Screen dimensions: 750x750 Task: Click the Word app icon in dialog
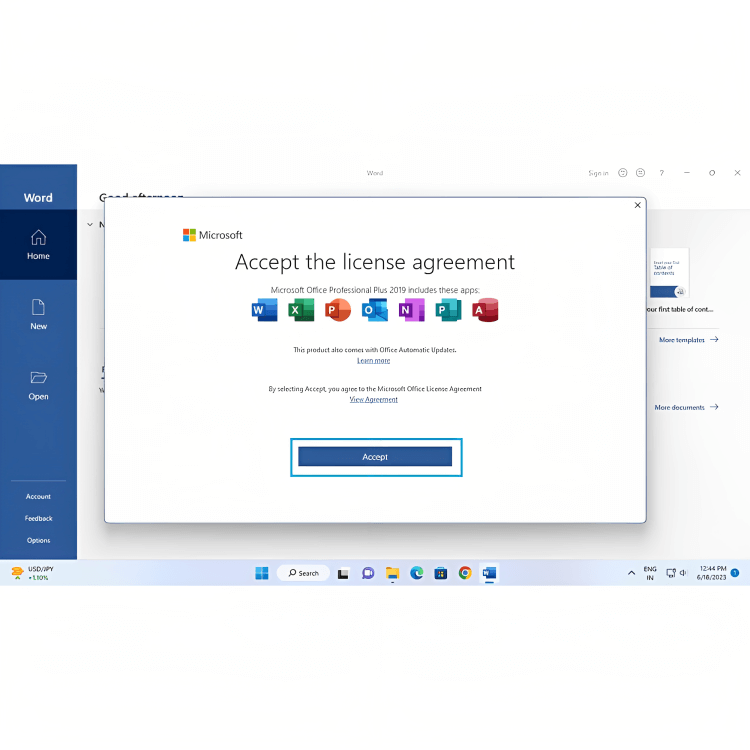[264, 311]
